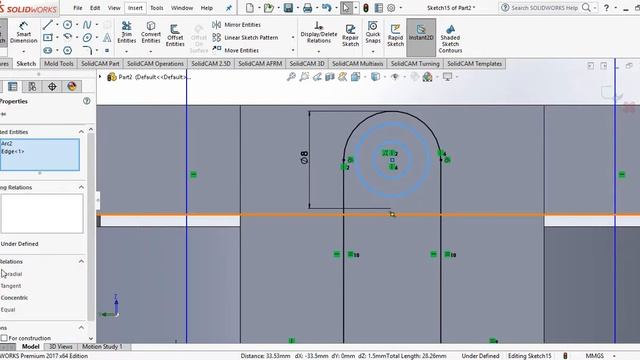Viewport: 640px width, 360px height.
Task: Open the Edit menu
Action: tap(95, 8)
